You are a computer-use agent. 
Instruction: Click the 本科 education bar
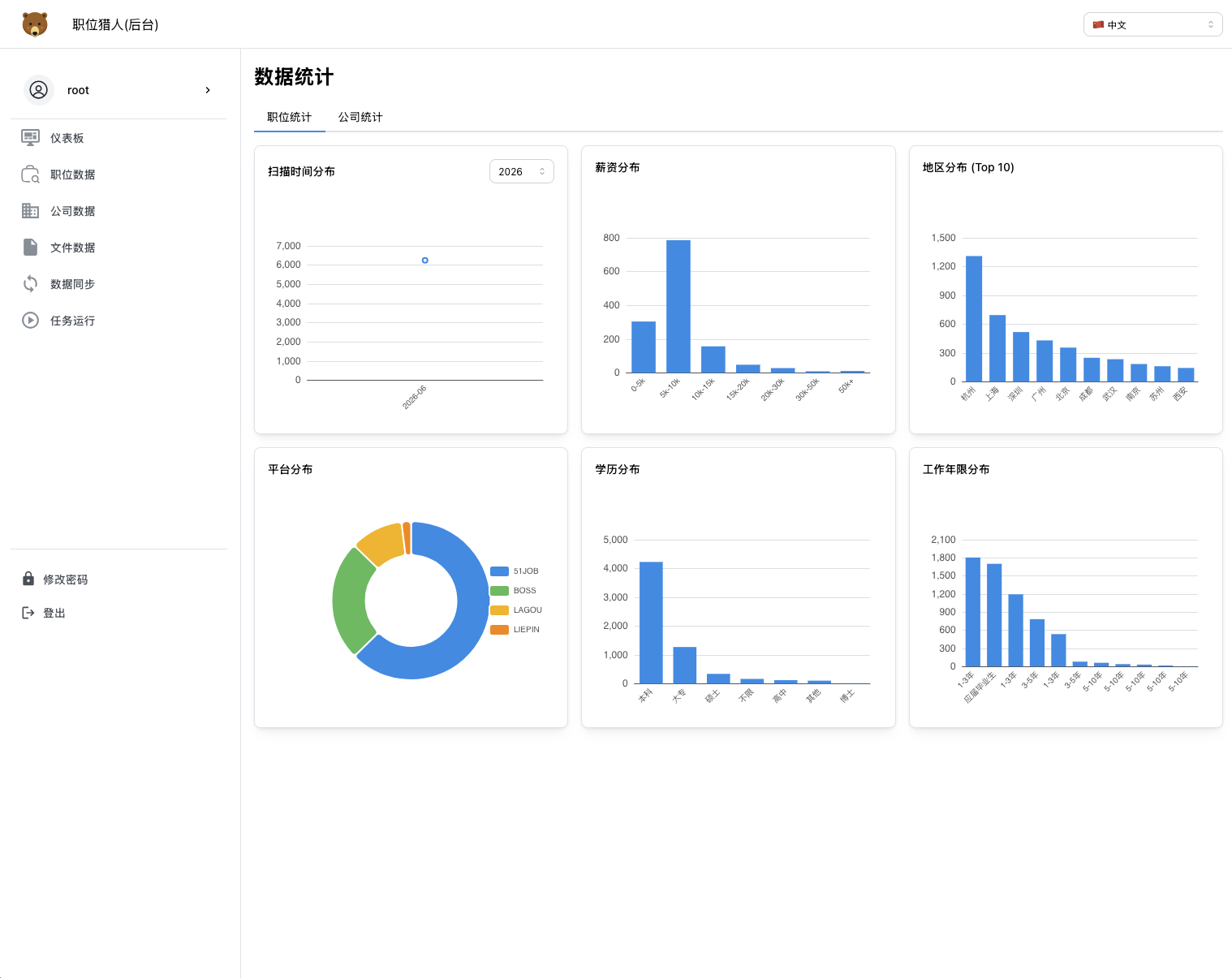pos(651,623)
